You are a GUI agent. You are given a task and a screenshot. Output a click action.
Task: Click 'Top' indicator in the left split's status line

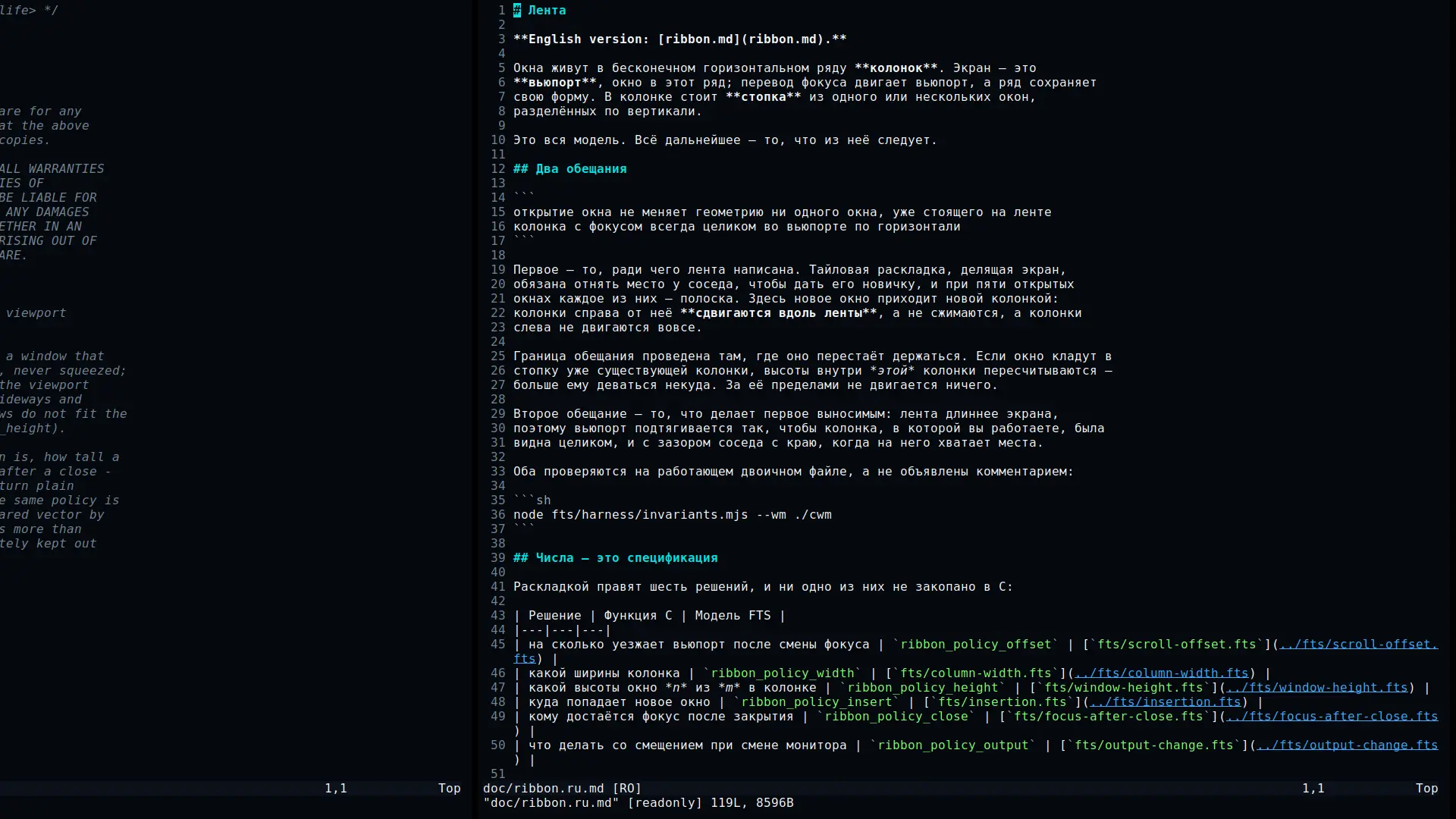(x=450, y=789)
